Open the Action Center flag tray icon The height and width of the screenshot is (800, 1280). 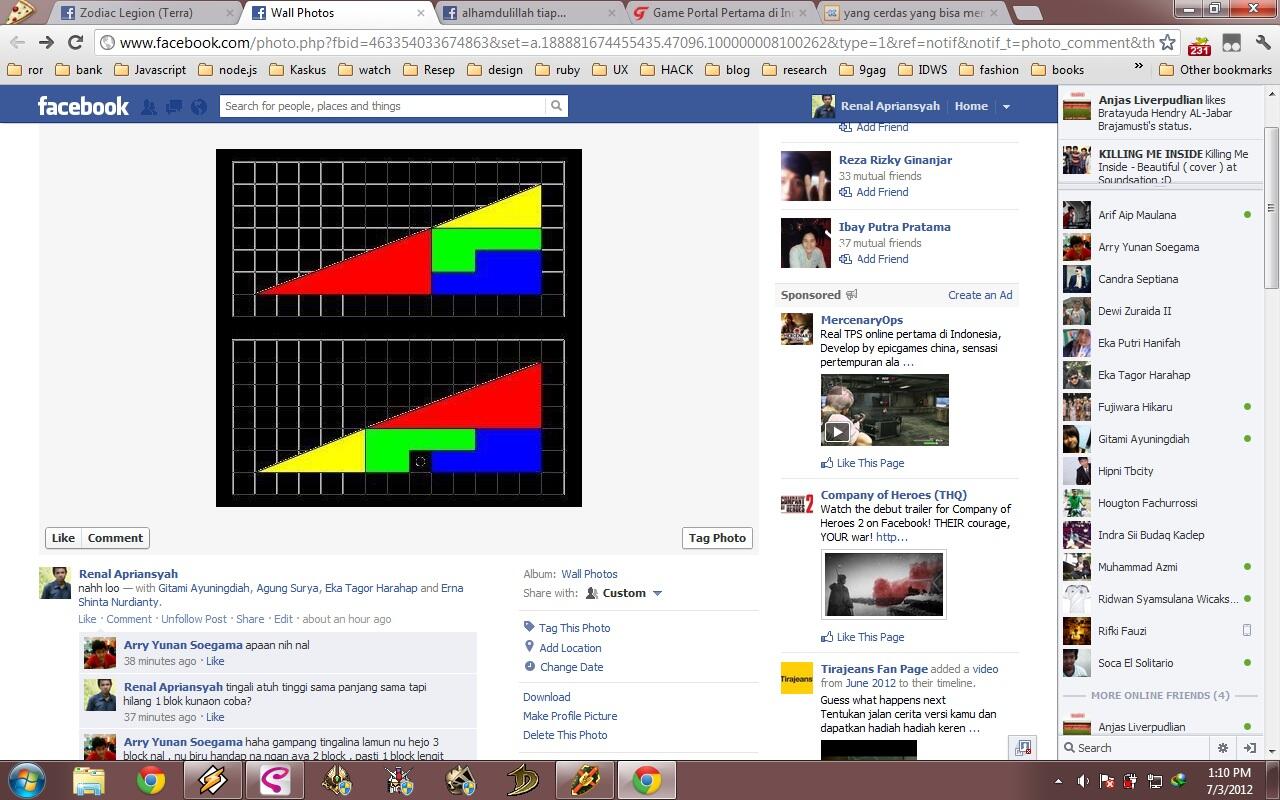click(x=1107, y=781)
